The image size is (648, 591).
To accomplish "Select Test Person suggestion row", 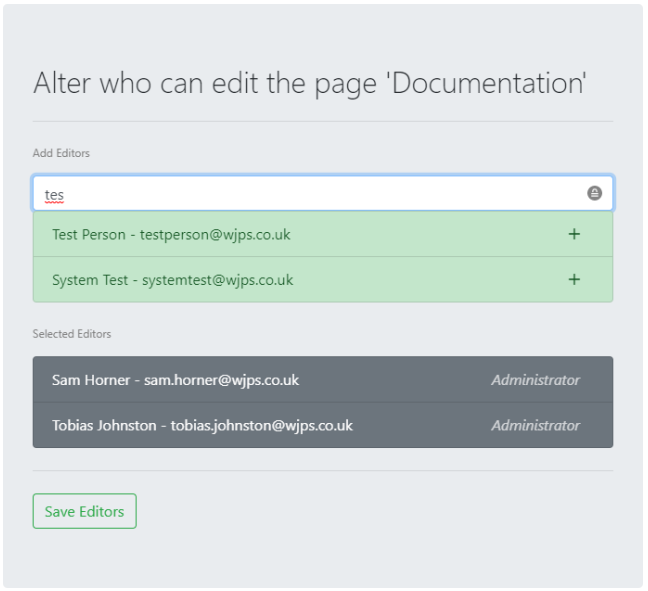I will (x=323, y=234).
